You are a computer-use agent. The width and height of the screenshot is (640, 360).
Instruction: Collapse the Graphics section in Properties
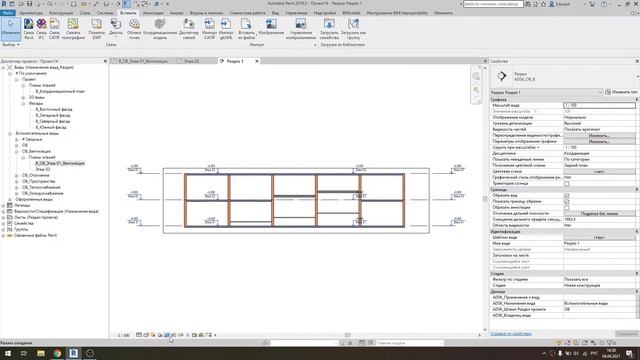coord(636,100)
